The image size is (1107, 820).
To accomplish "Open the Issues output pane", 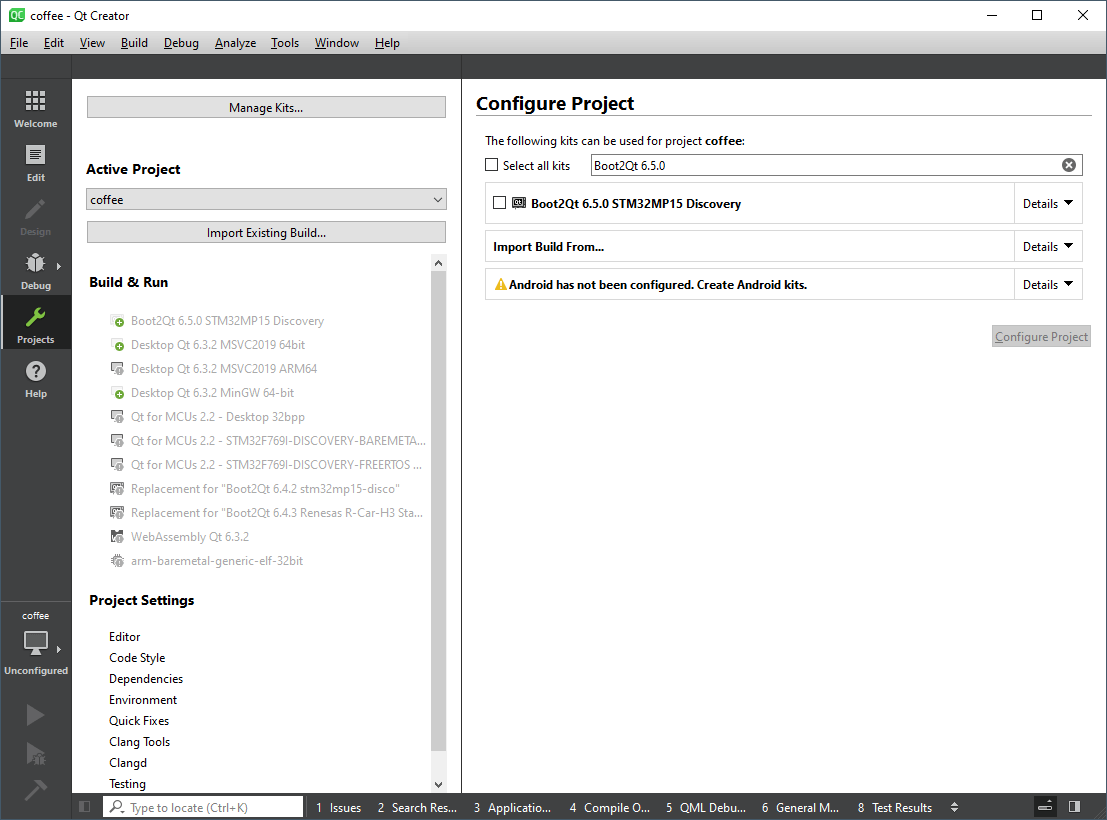I will [338, 808].
